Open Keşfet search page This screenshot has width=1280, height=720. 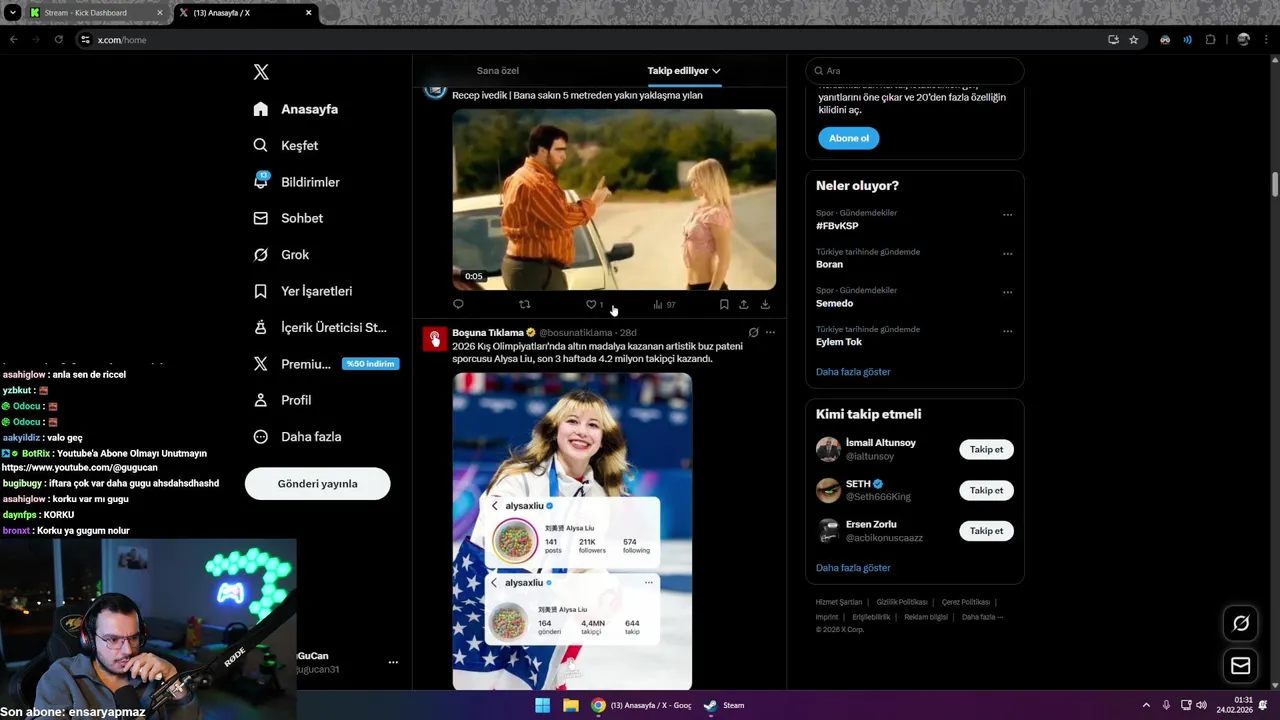click(x=286, y=145)
